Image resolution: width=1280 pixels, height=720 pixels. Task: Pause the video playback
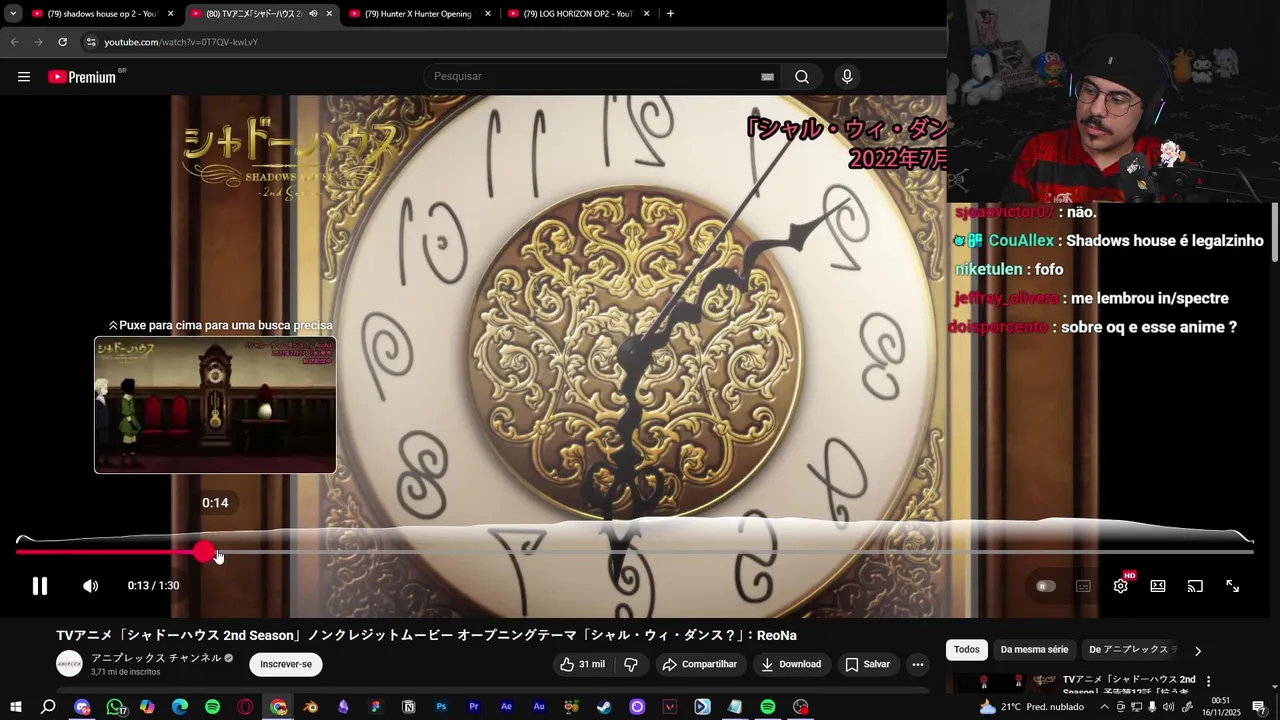click(40, 586)
